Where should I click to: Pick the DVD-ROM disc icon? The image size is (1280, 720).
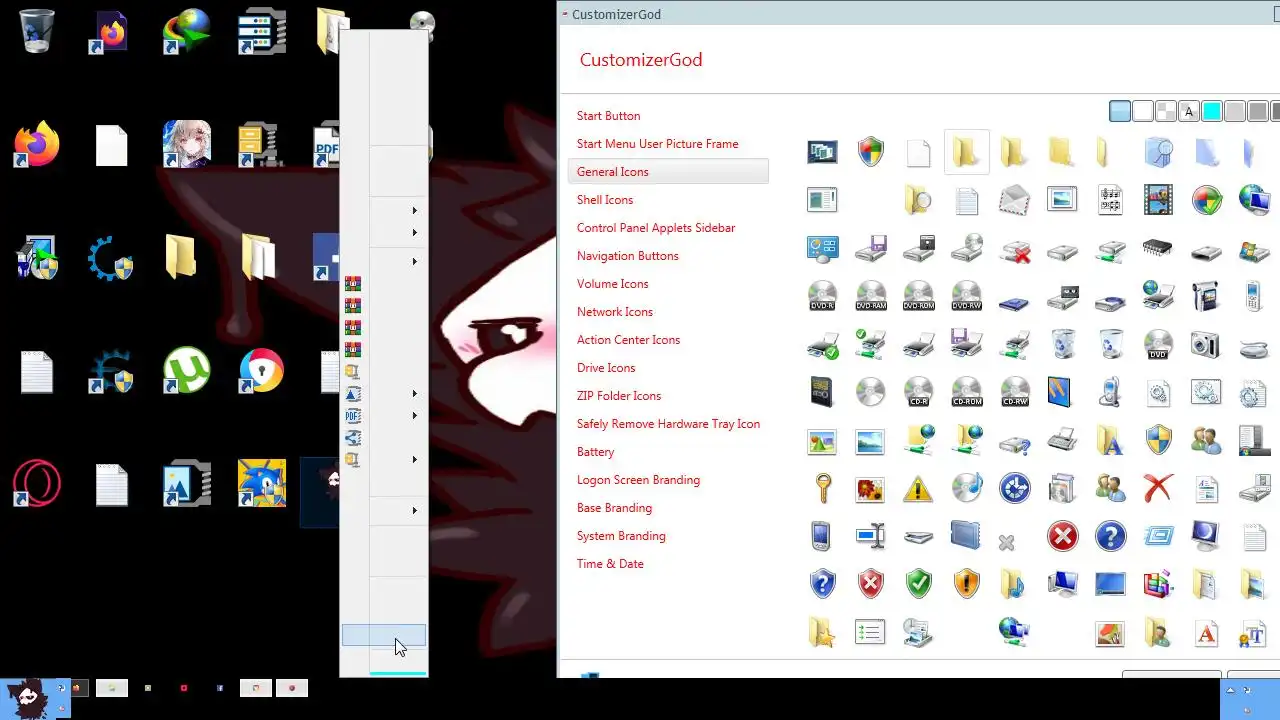pyautogui.click(x=918, y=296)
